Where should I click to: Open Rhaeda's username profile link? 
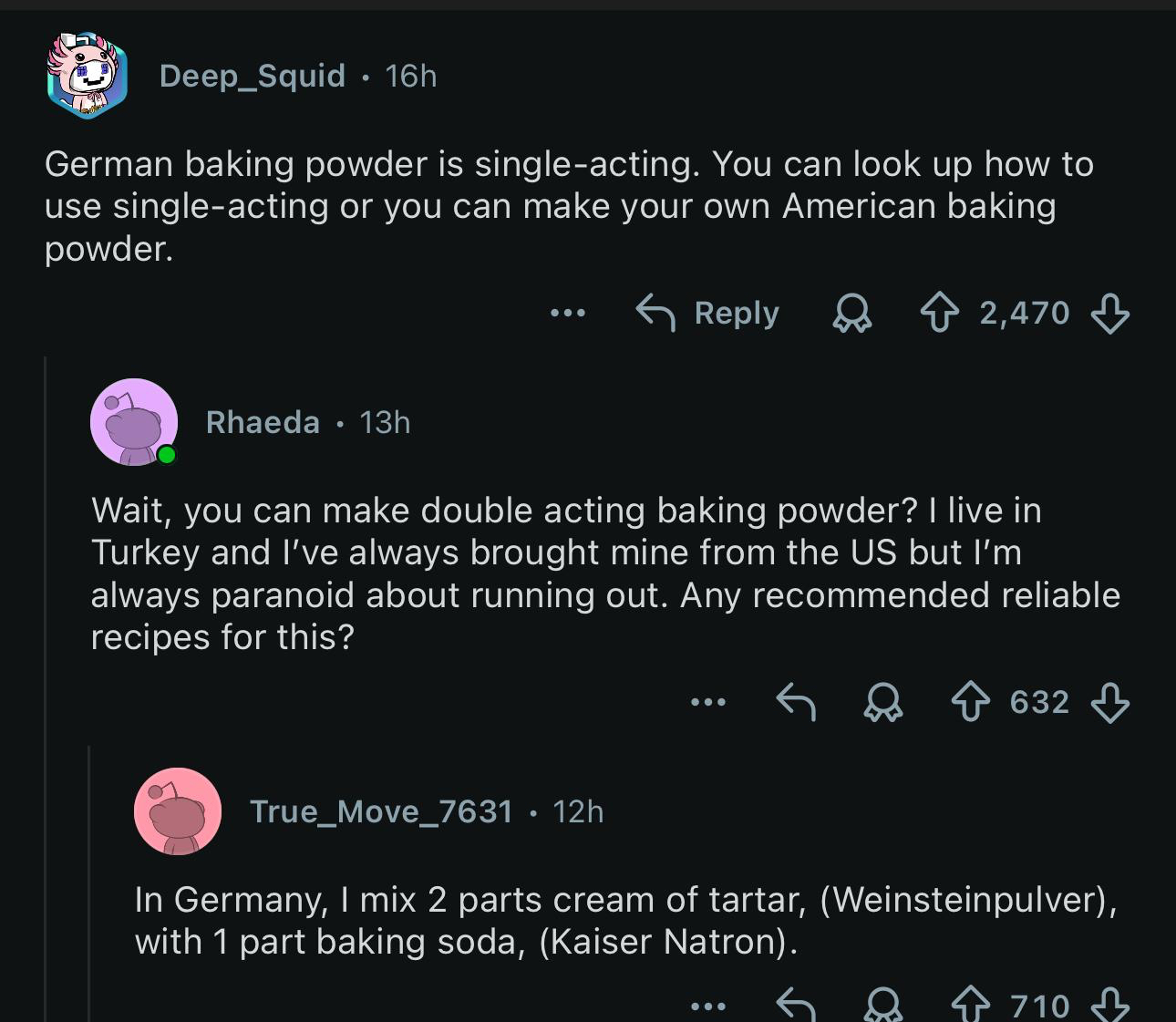pos(263,422)
